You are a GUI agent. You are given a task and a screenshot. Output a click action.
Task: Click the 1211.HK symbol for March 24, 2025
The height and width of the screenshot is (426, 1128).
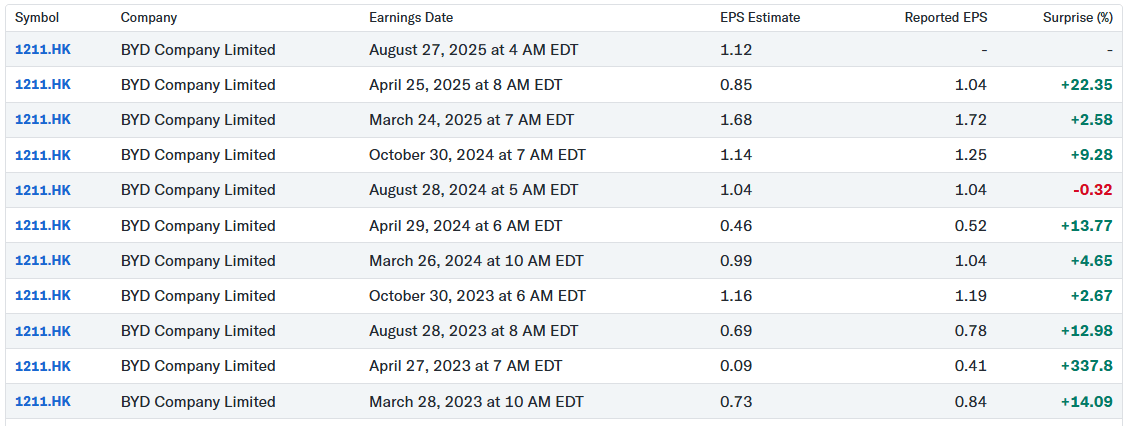(x=42, y=119)
